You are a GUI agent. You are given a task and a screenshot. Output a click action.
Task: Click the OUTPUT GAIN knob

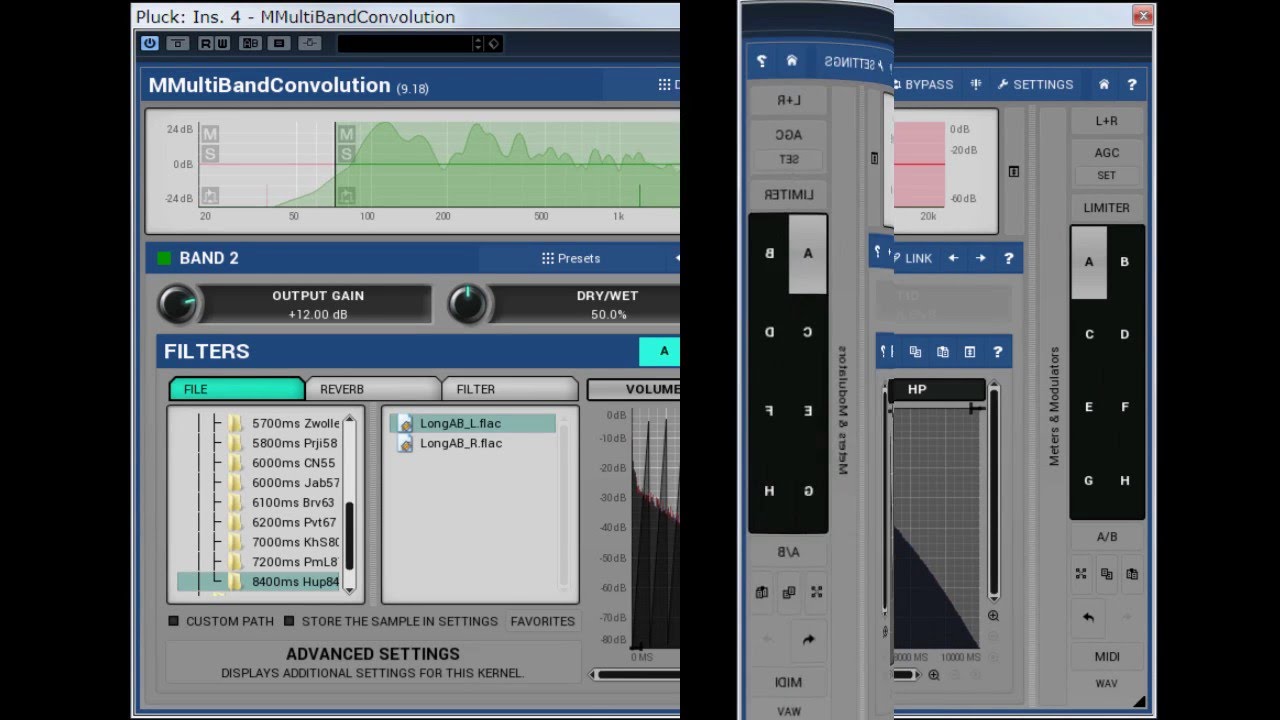pos(179,304)
